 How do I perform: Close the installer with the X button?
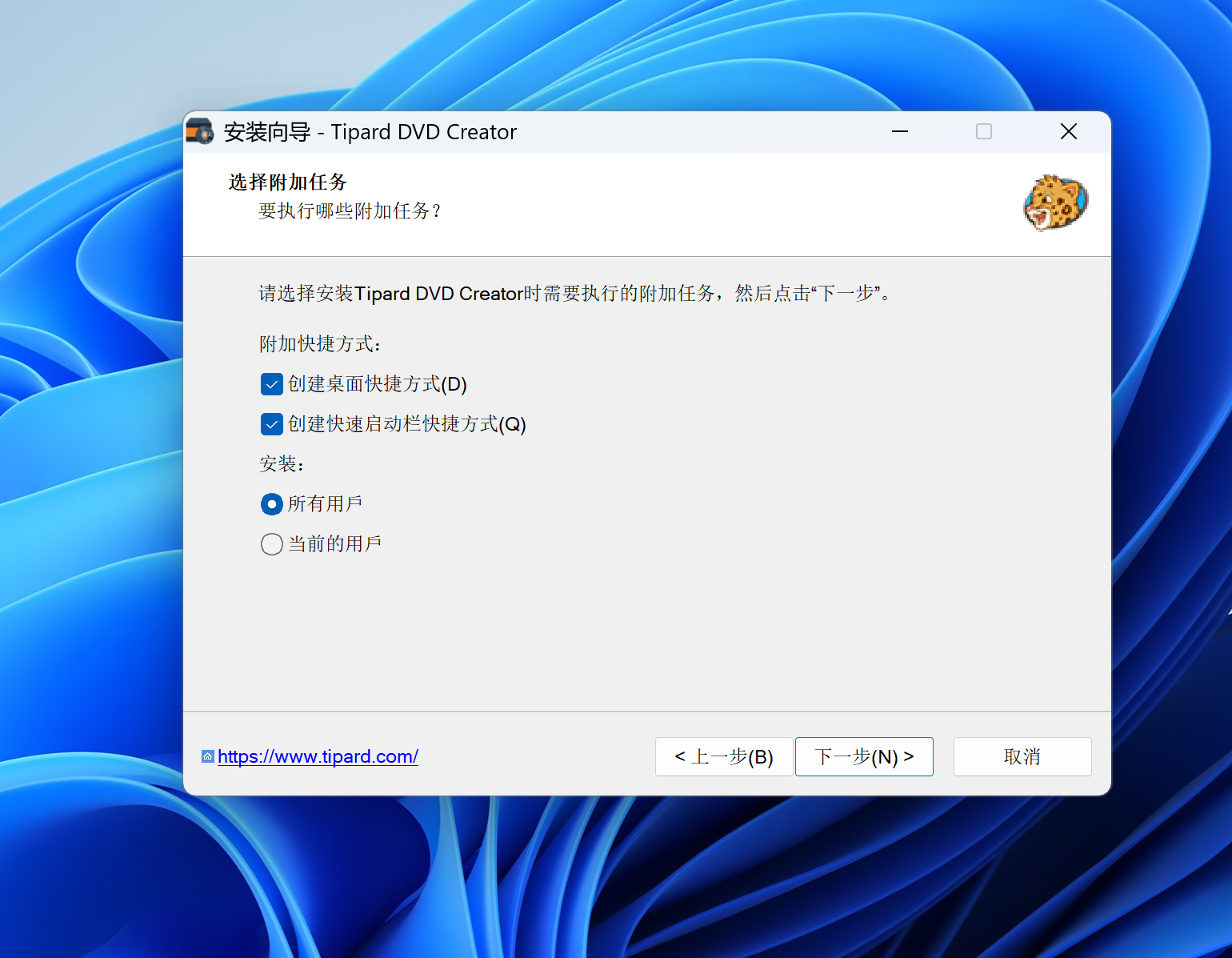tap(1068, 132)
